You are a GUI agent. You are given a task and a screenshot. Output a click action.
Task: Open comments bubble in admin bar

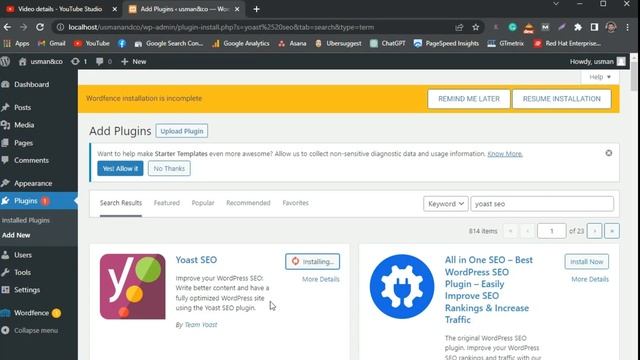pos(104,61)
